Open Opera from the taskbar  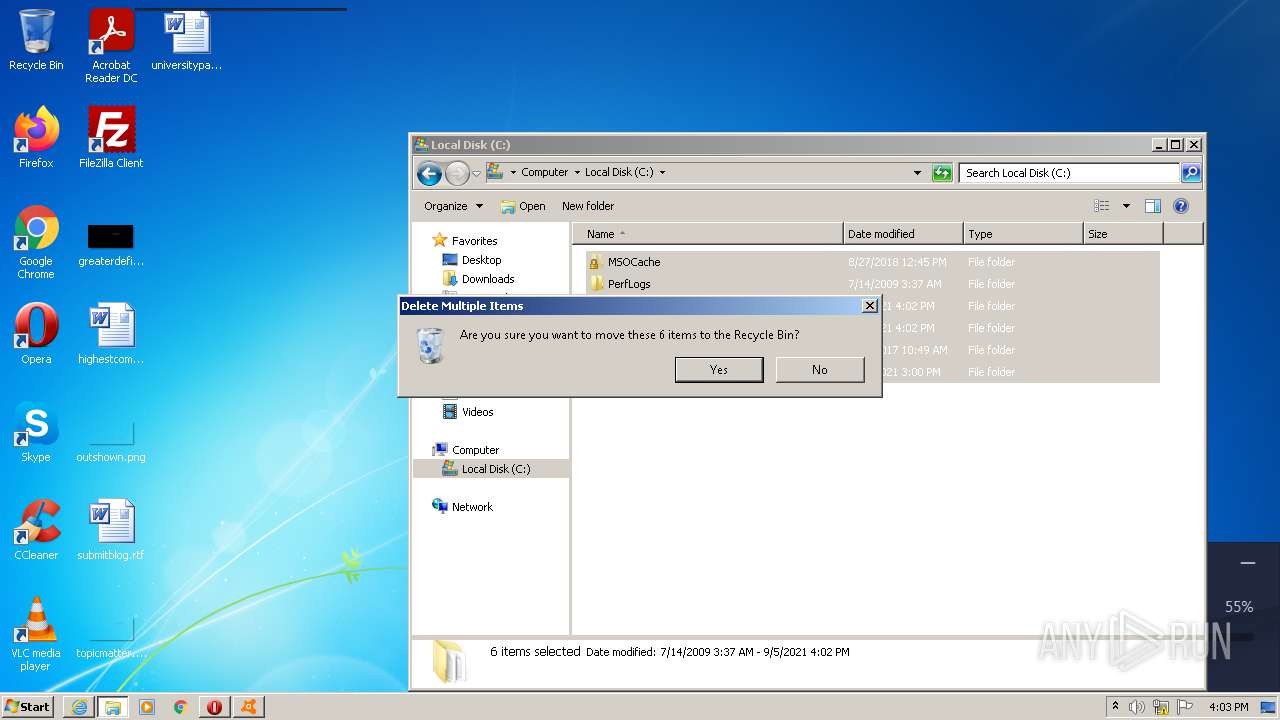pyautogui.click(x=214, y=707)
